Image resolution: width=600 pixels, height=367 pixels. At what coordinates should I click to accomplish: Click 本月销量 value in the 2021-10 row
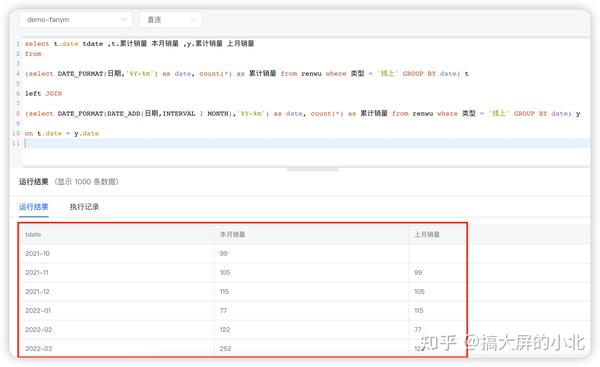[x=224, y=254]
